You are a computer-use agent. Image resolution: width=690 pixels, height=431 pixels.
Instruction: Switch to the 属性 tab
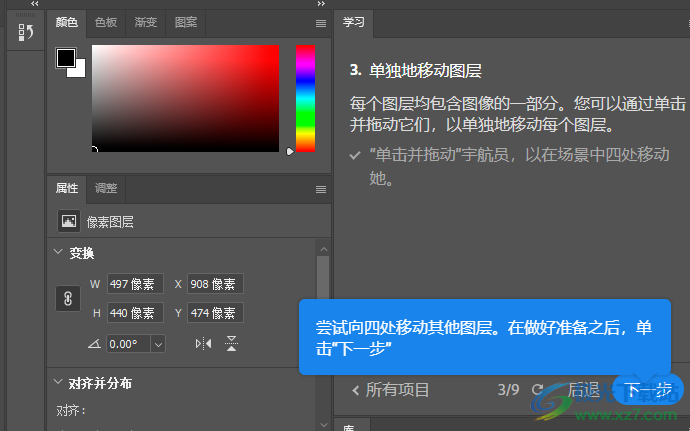tap(66, 188)
